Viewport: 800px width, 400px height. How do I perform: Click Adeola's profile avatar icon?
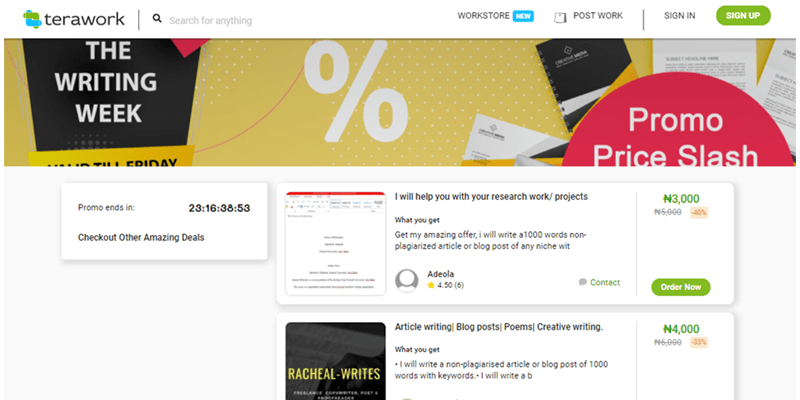pos(407,281)
